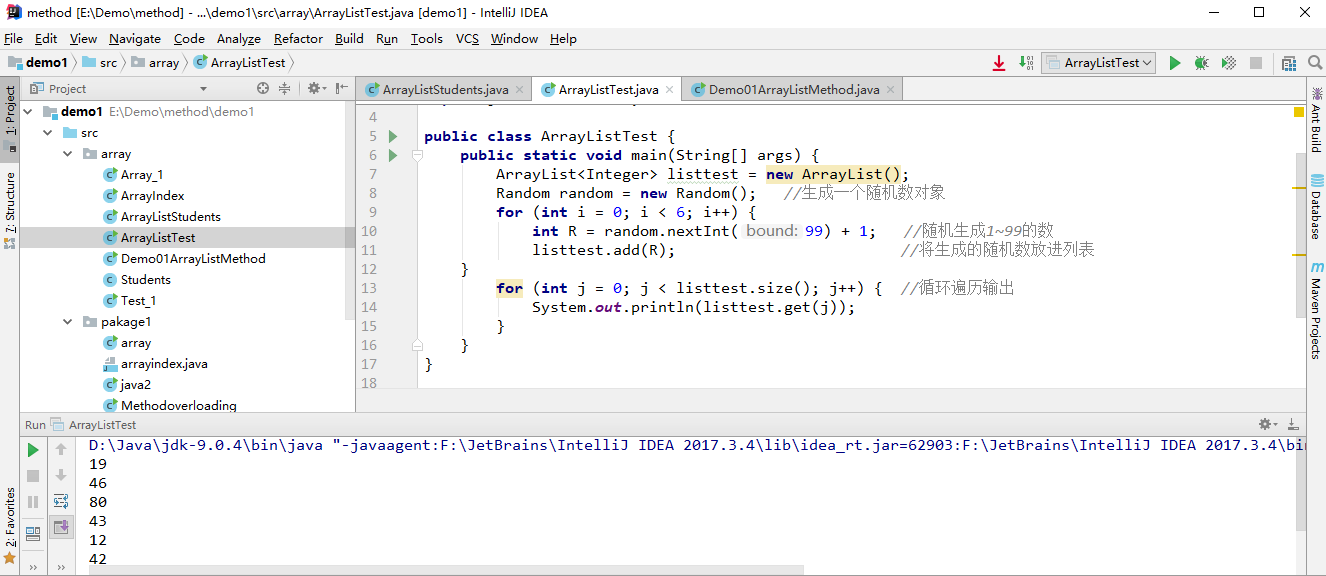Open the ArrayListTest run configuration dropdown

pyautogui.click(x=1098, y=63)
